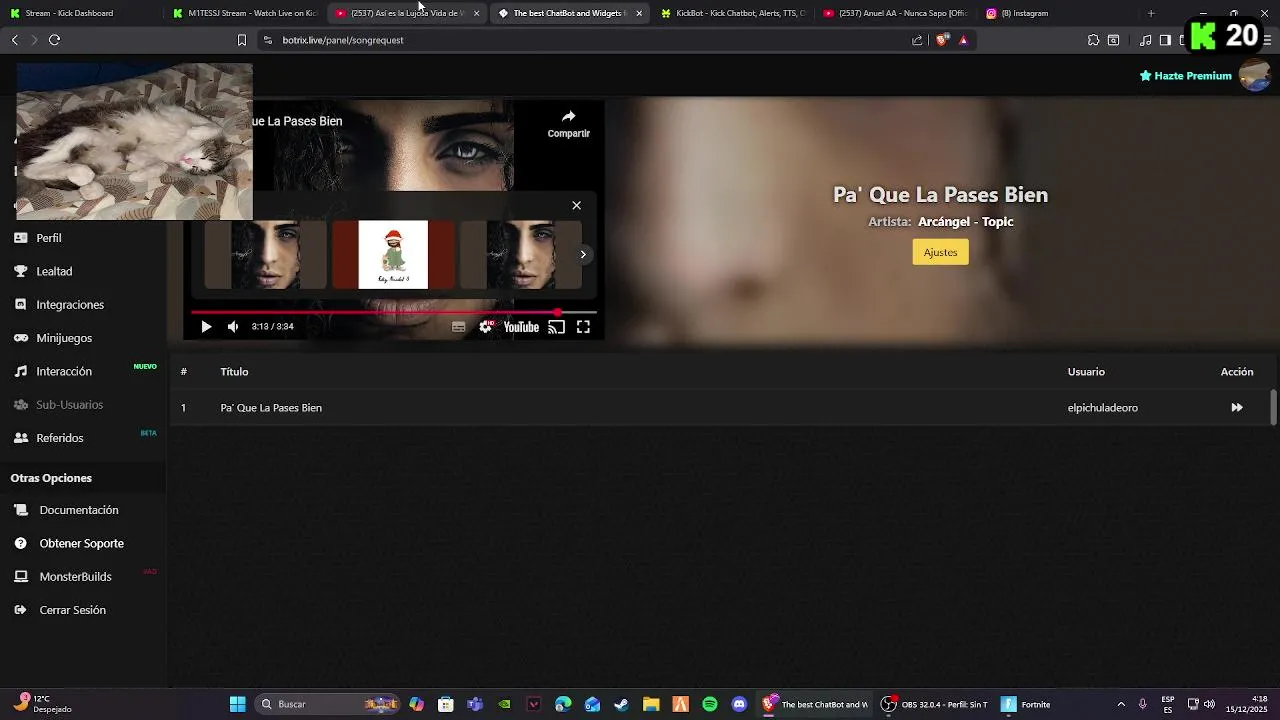Screen dimensions: 1280x720
Task: Open Documentación link
Action: (79, 510)
